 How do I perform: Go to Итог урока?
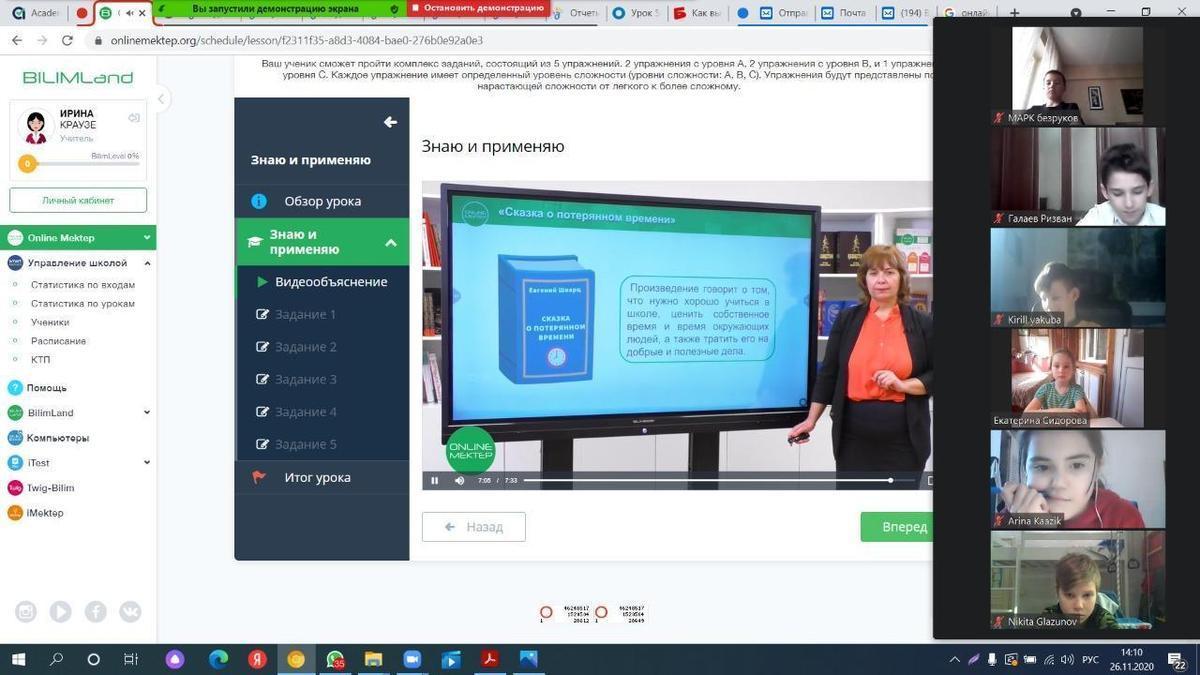point(317,478)
